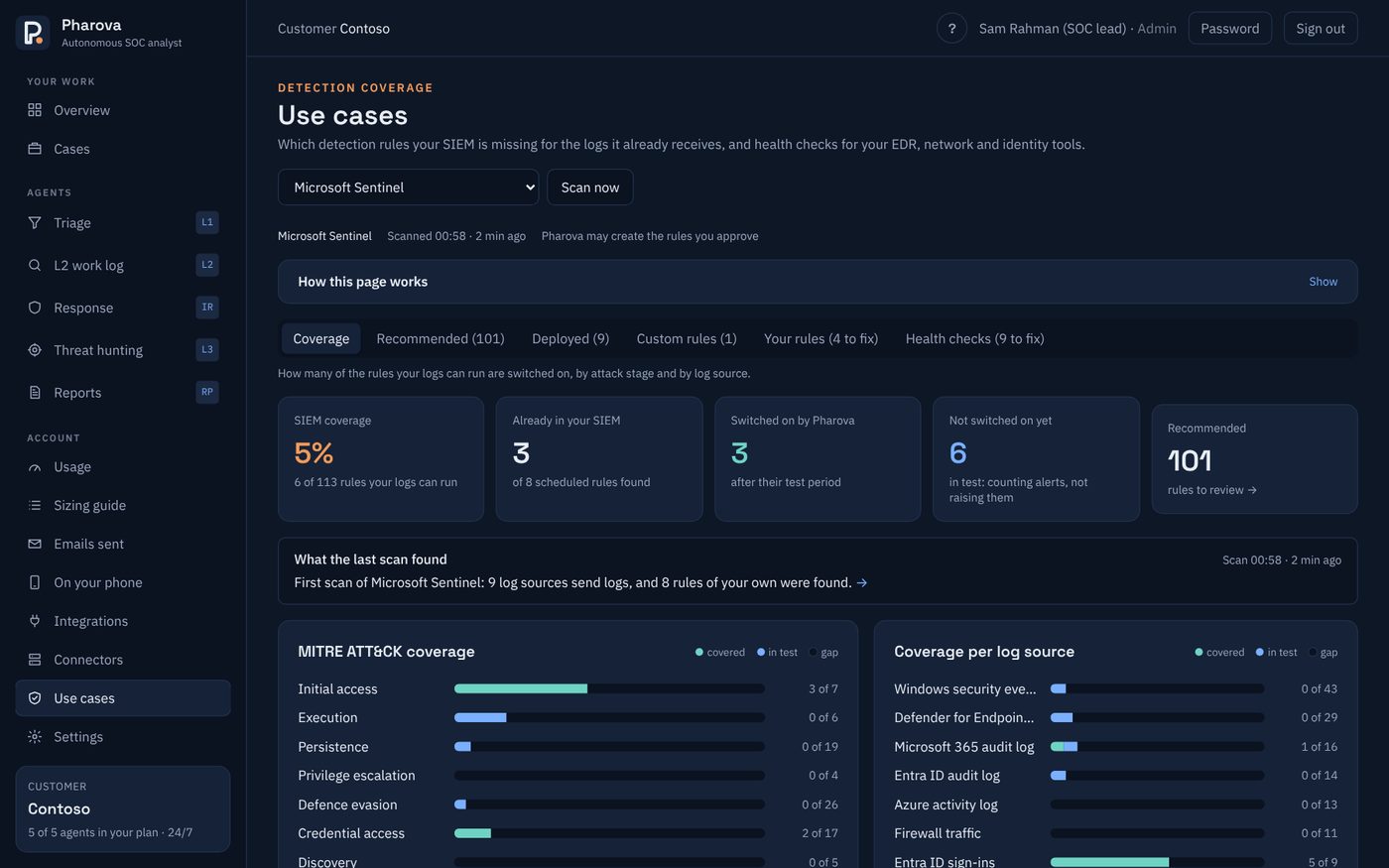Click the Usage gauge icon
Screen dimensions: 1389x868
coord(35,467)
